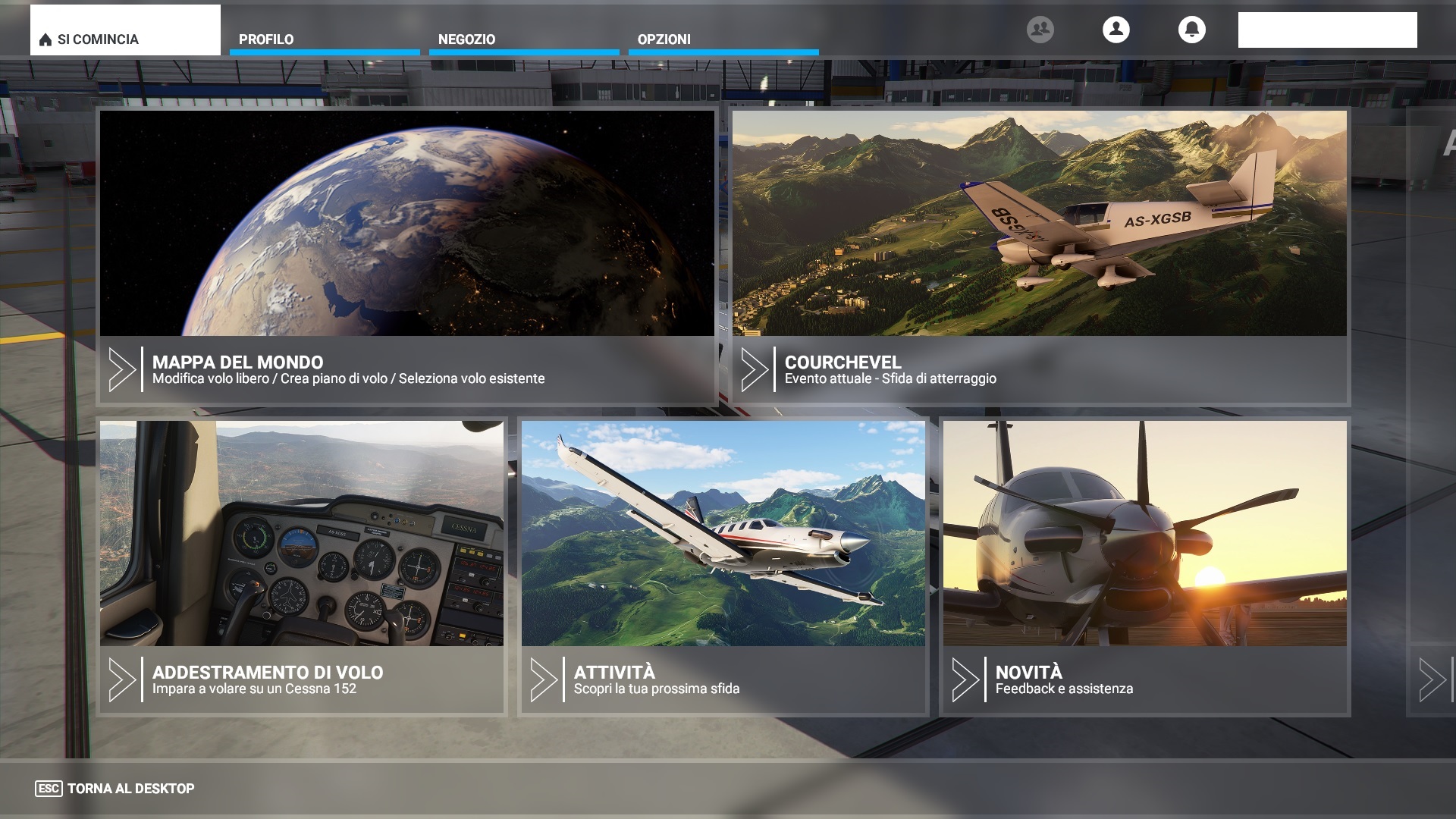Open the notifications bell icon
The image size is (1456, 819).
coord(1191,30)
